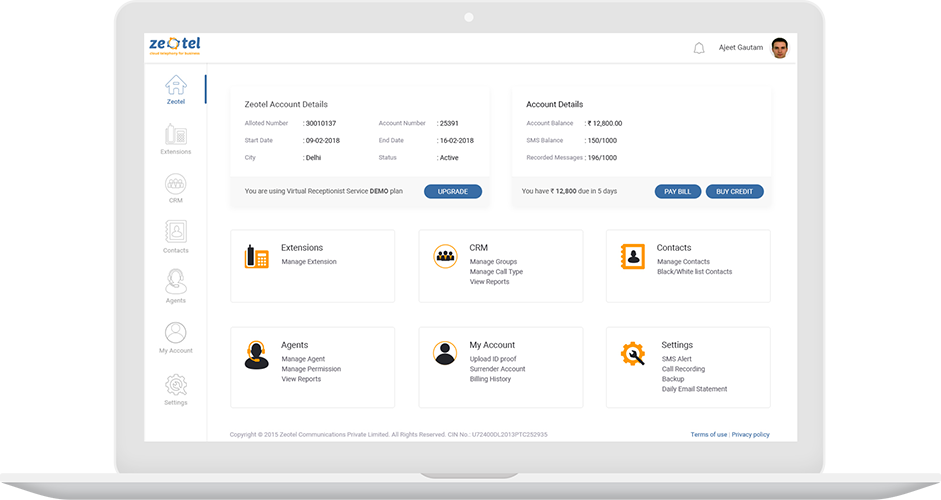
Task: Click allotted number value 30010137
Action: [321, 124]
